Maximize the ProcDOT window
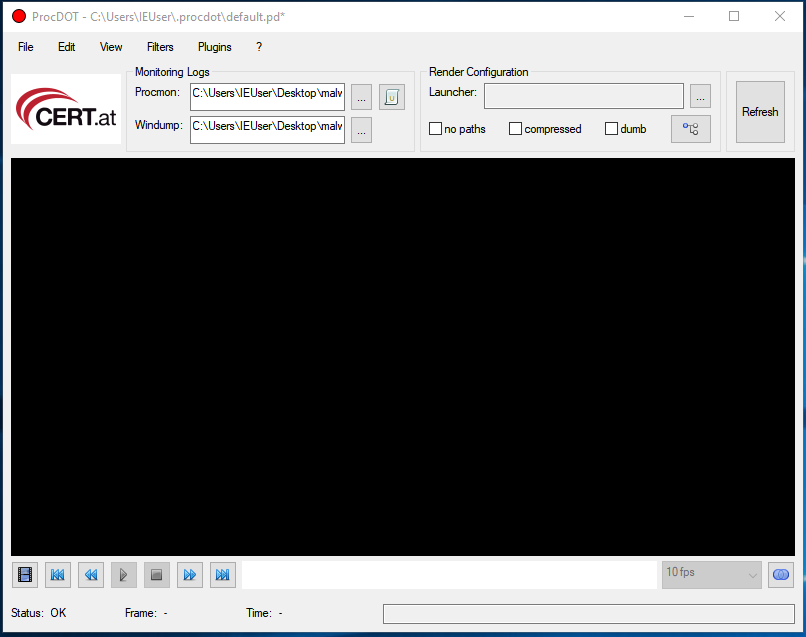 [734, 16]
